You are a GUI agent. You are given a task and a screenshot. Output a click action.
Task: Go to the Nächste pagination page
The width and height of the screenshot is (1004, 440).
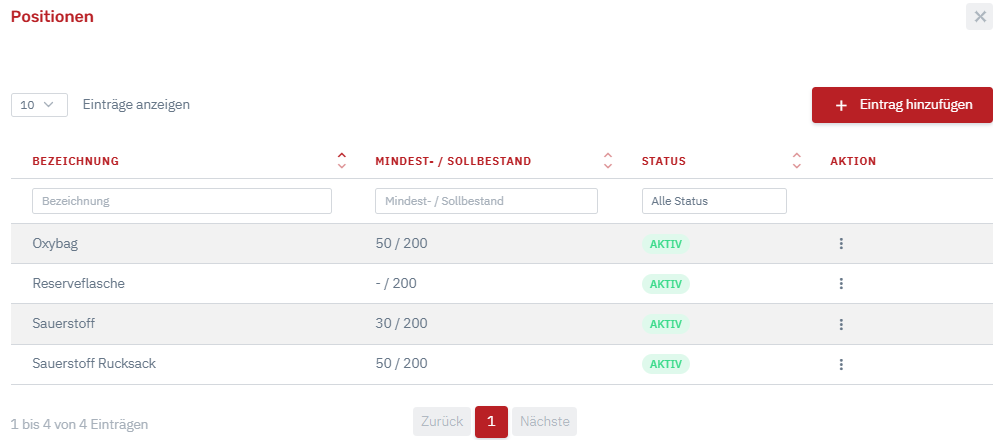[544, 422]
